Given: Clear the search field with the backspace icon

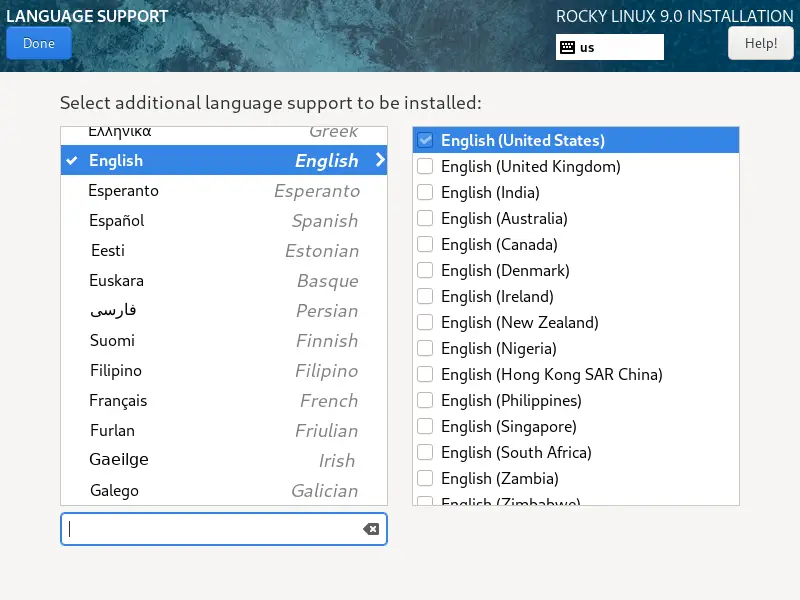Looking at the screenshot, I should (371, 529).
